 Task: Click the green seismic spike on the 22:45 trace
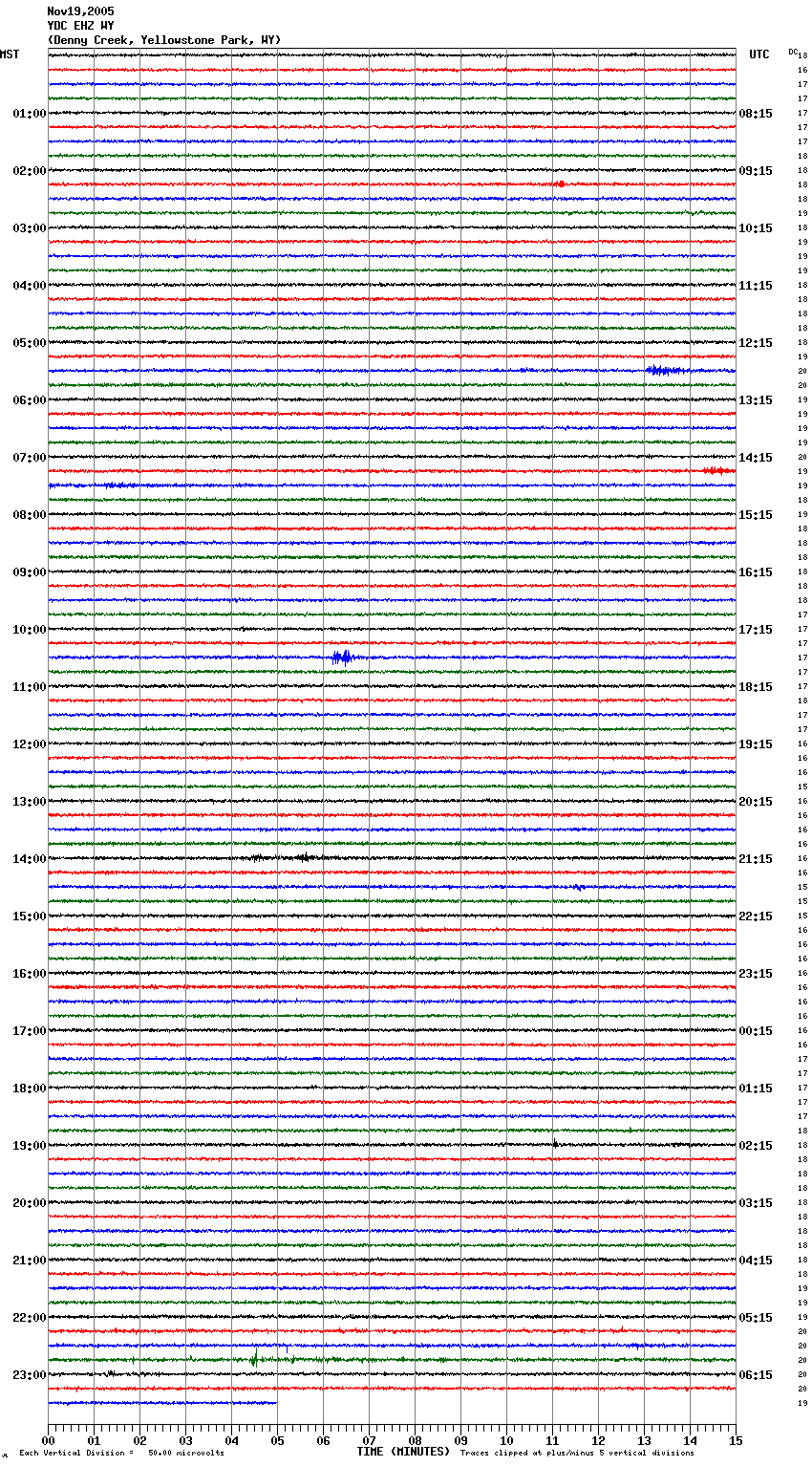pyautogui.click(x=254, y=1358)
